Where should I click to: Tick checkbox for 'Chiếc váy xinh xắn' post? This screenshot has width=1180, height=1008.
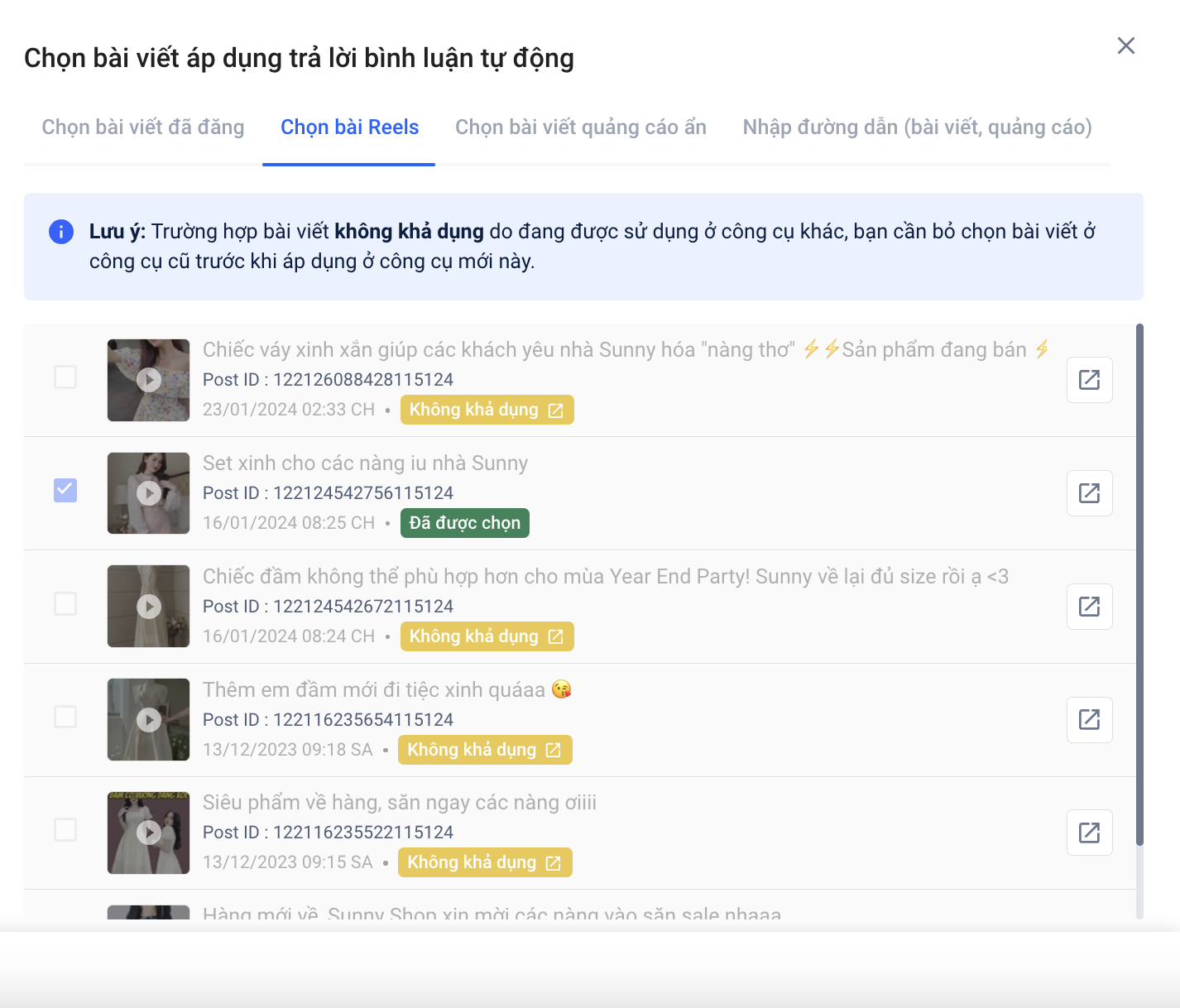click(x=65, y=377)
